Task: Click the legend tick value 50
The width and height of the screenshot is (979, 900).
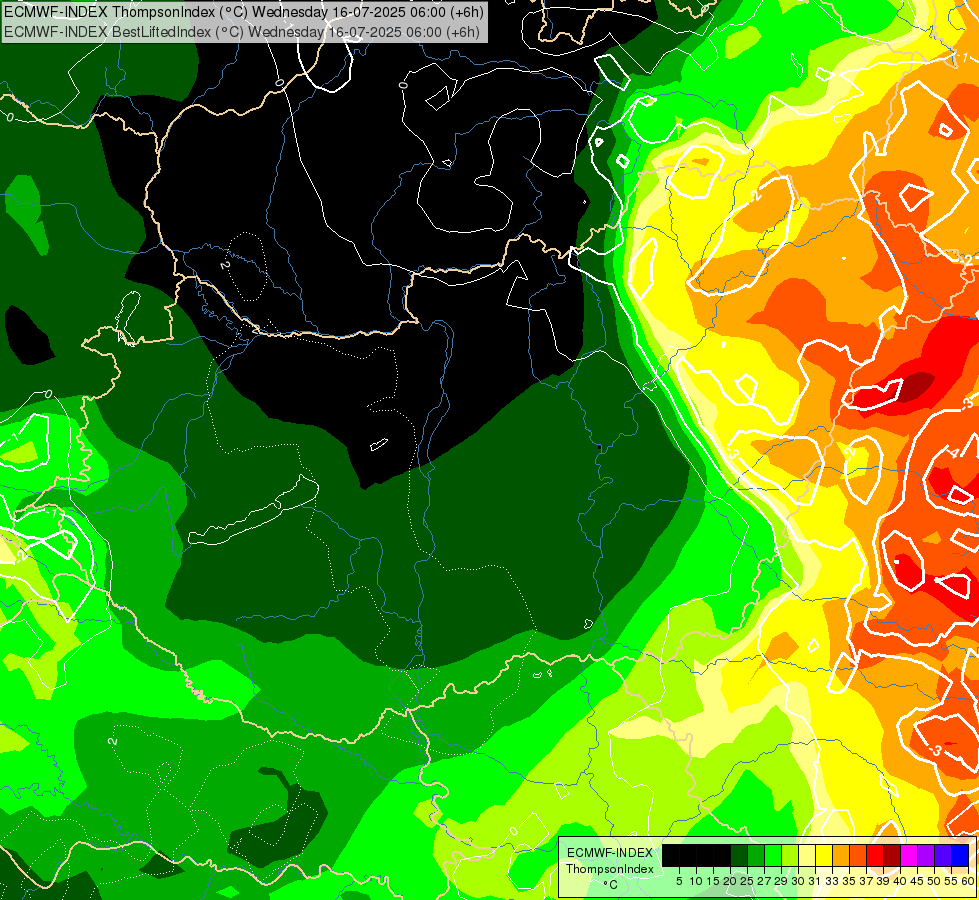Action: (935, 881)
